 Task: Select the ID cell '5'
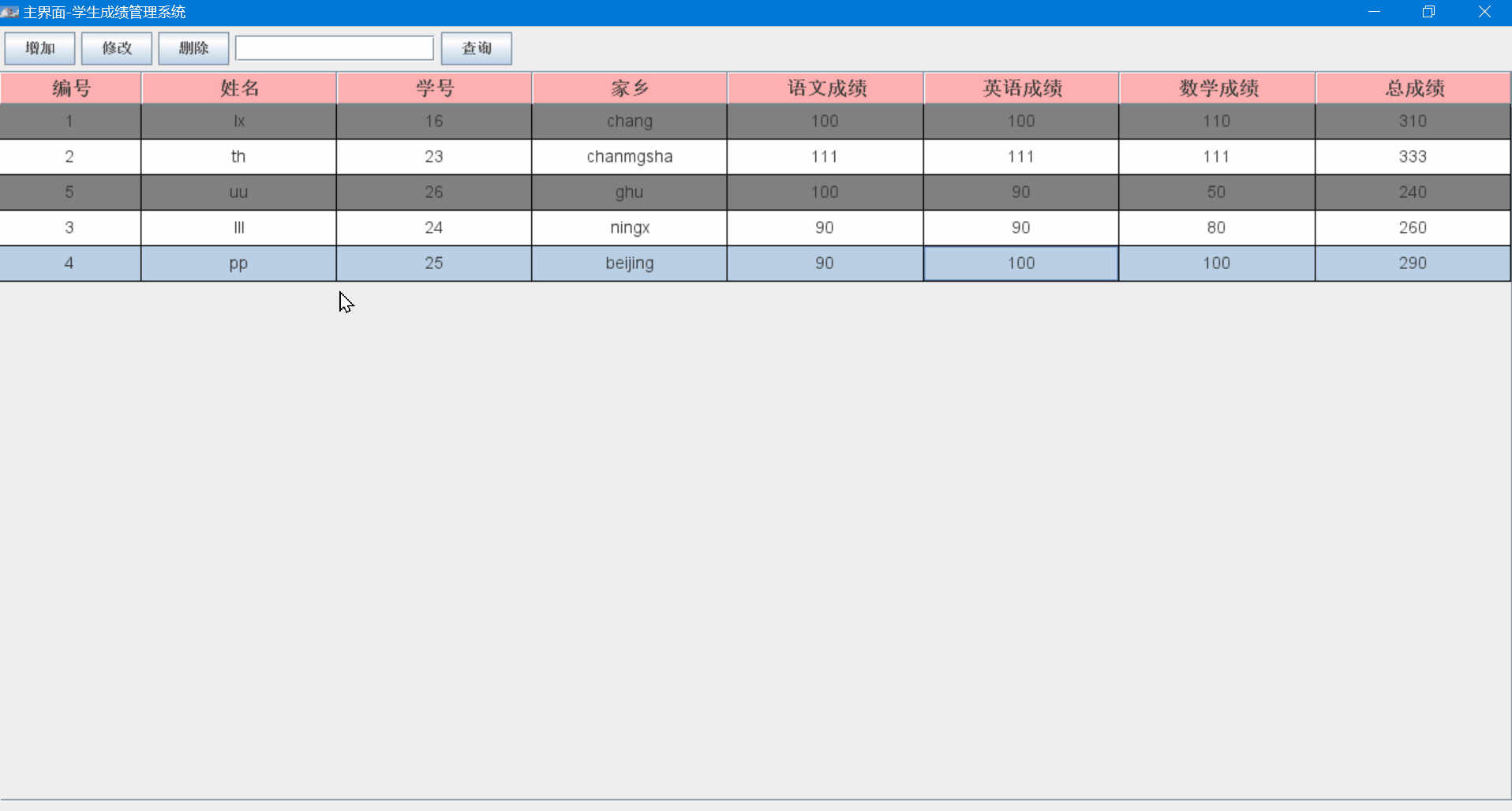pos(70,192)
